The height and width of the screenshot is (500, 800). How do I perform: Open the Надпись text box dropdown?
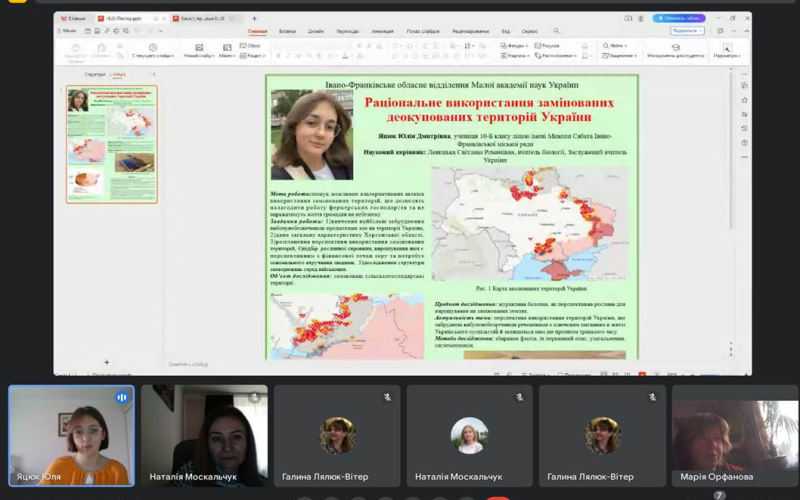point(515,56)
